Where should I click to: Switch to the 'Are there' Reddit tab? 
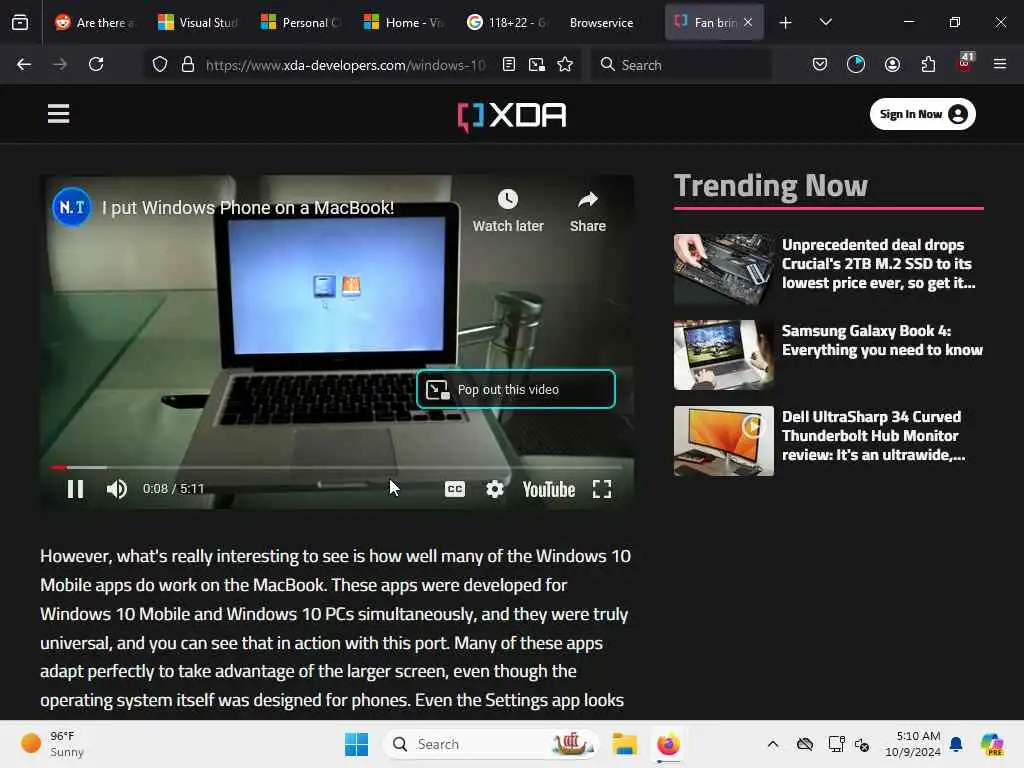coord(95,22)
